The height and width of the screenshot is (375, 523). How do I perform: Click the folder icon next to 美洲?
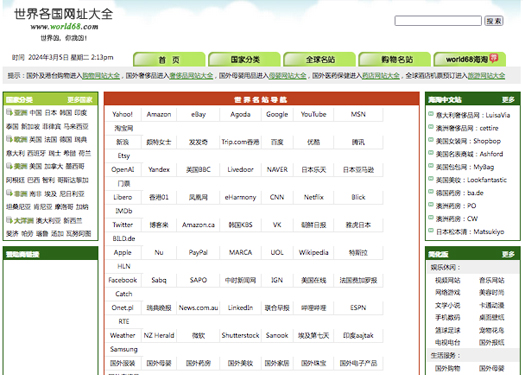click(9, 166)
